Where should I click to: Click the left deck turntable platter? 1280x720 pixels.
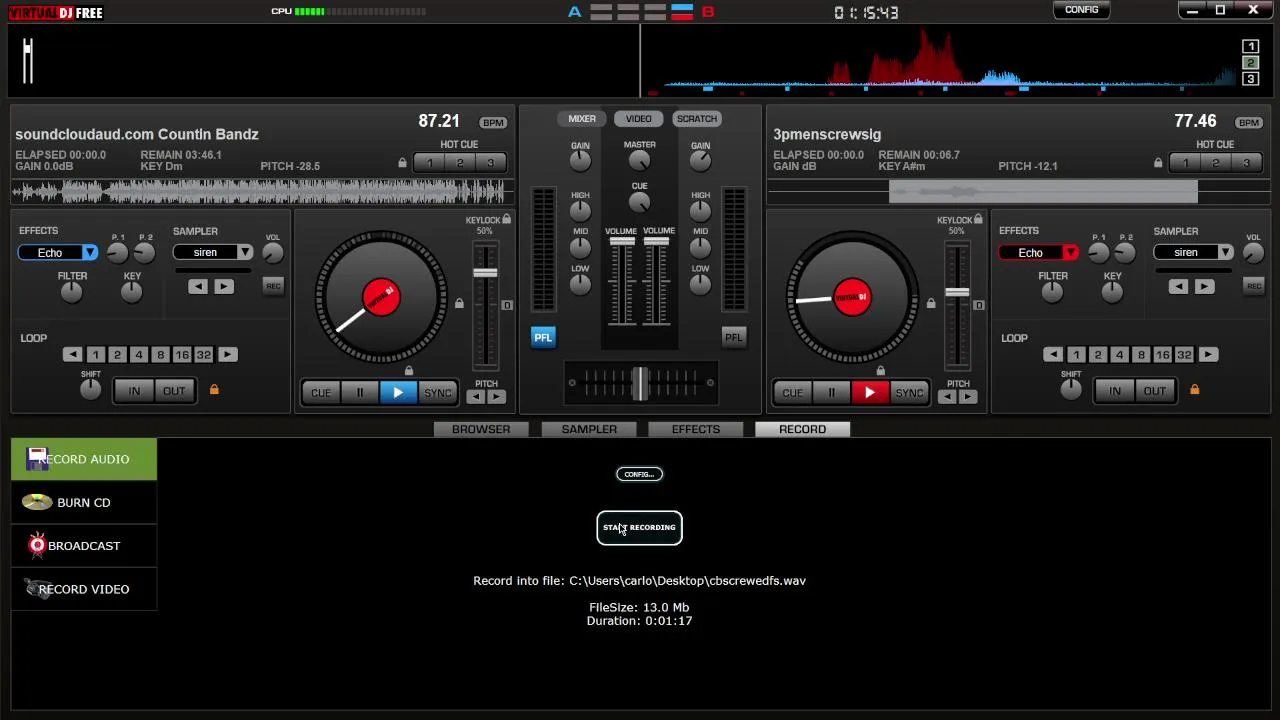pyautogui.click(x=381, y=298)
